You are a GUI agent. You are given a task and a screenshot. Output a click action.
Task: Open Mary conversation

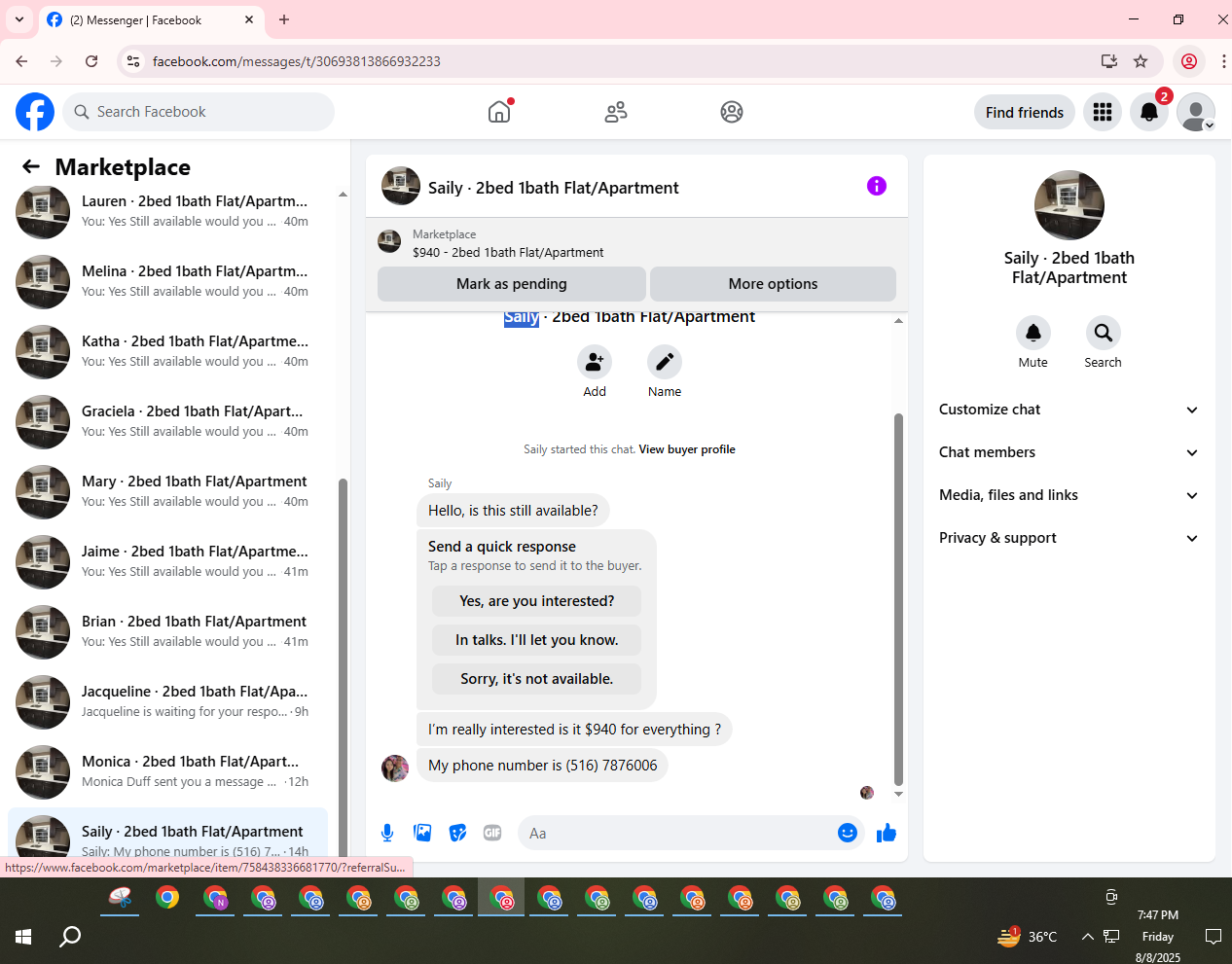click(x=167, y=491)
